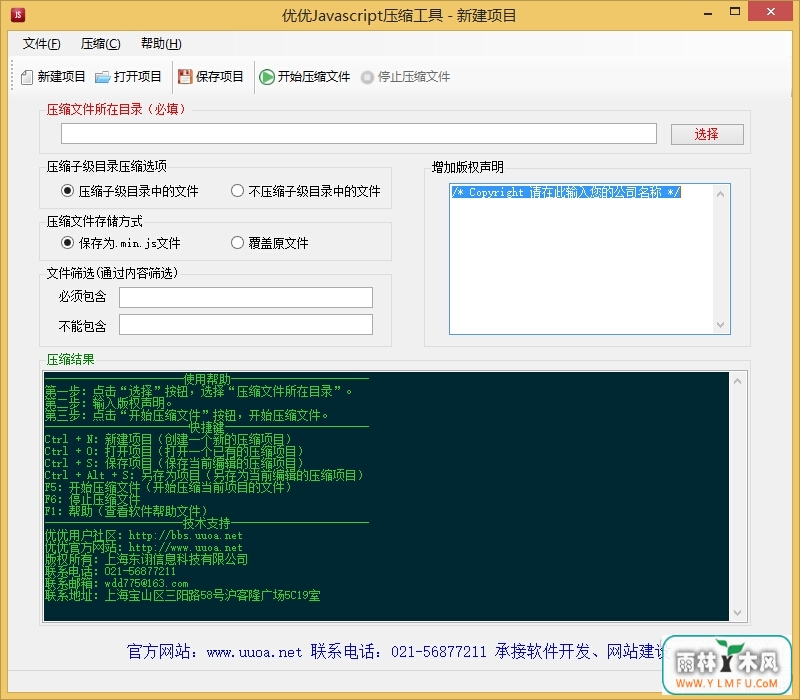Image resolution: width=800 pixels, height=700 pixels.
Task: Focus the compression directory path field
Action: click(359, 134)
